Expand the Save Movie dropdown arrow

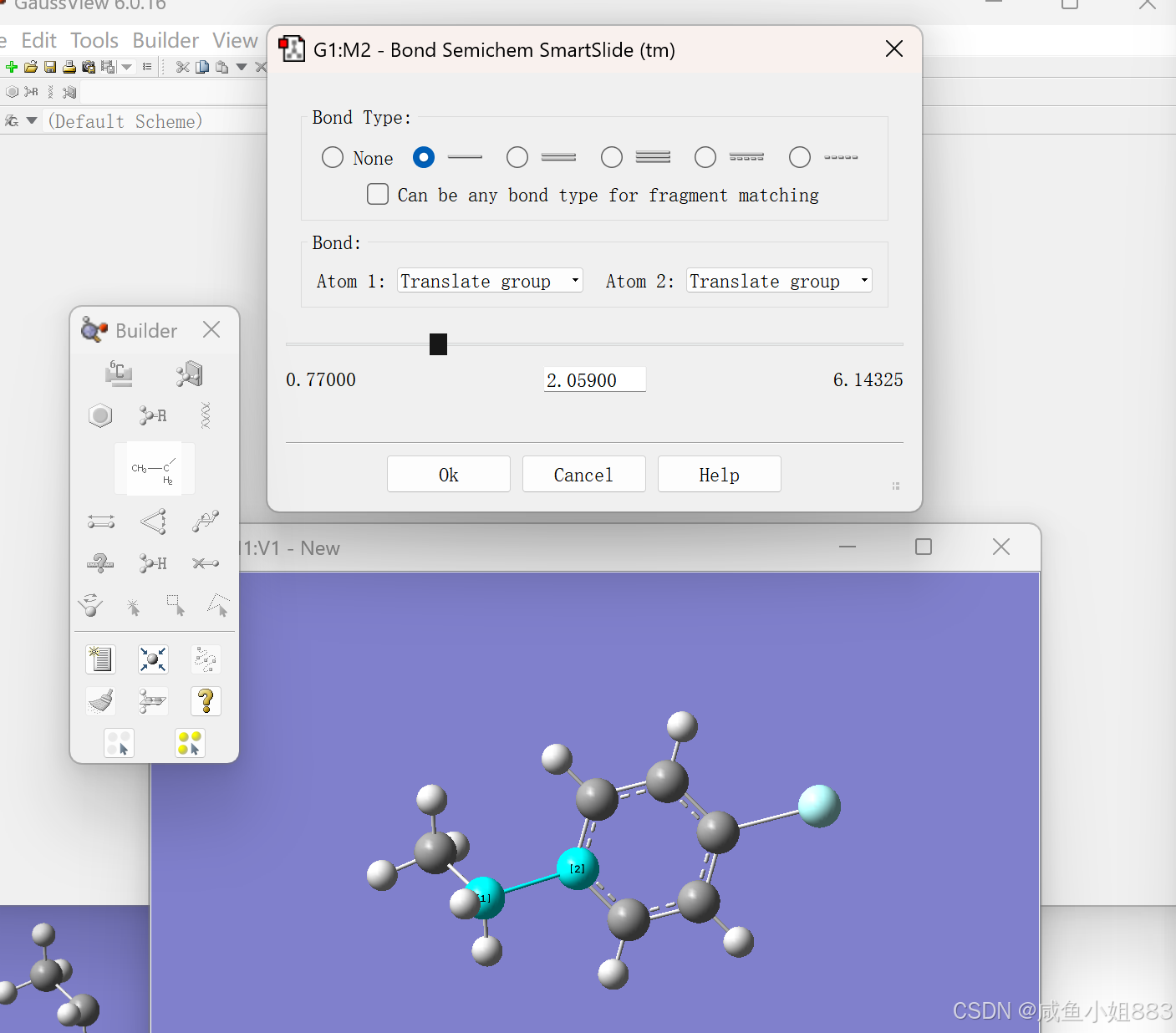[127, 67]
